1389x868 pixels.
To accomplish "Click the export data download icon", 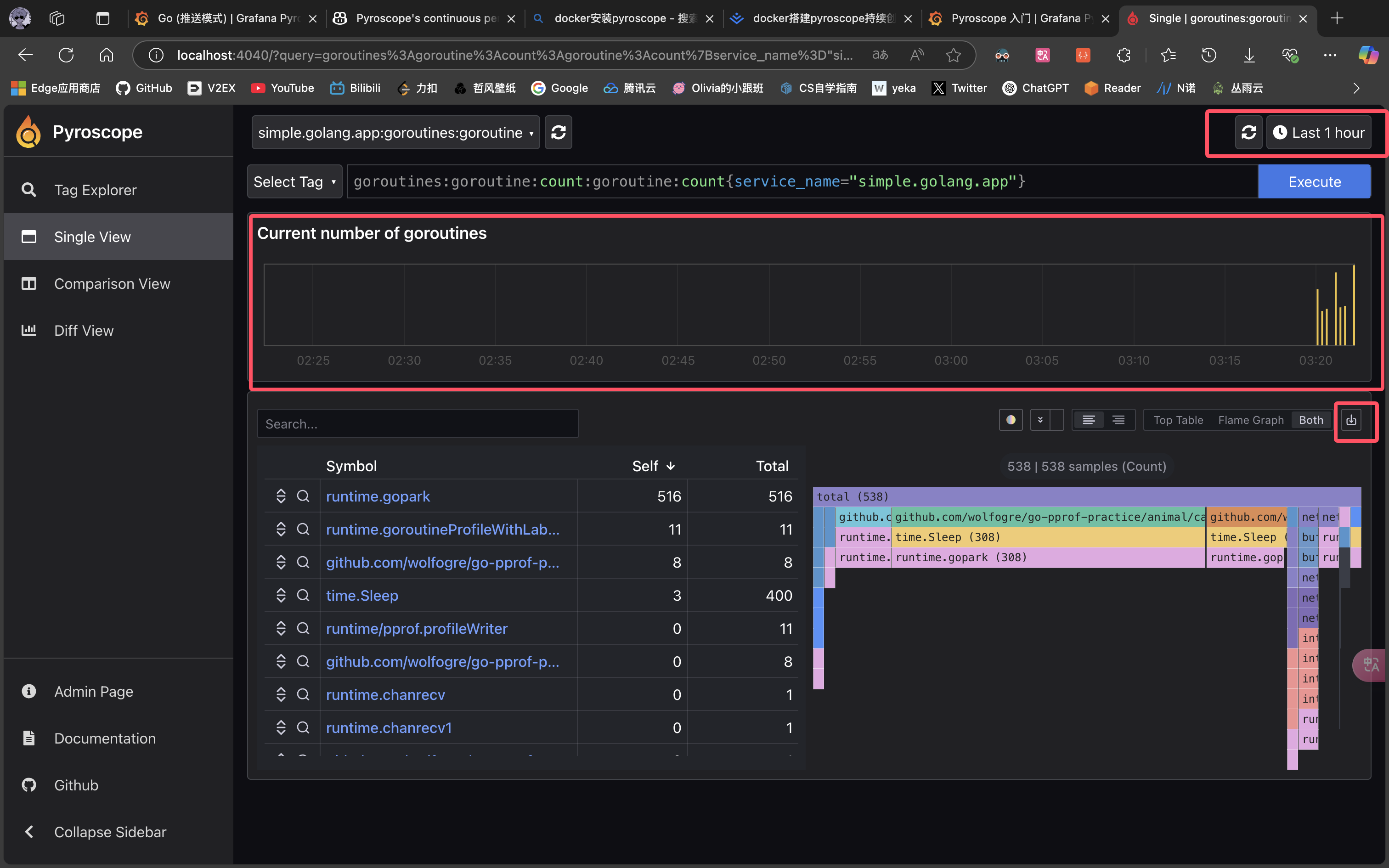I will (x=1351, y=420).
